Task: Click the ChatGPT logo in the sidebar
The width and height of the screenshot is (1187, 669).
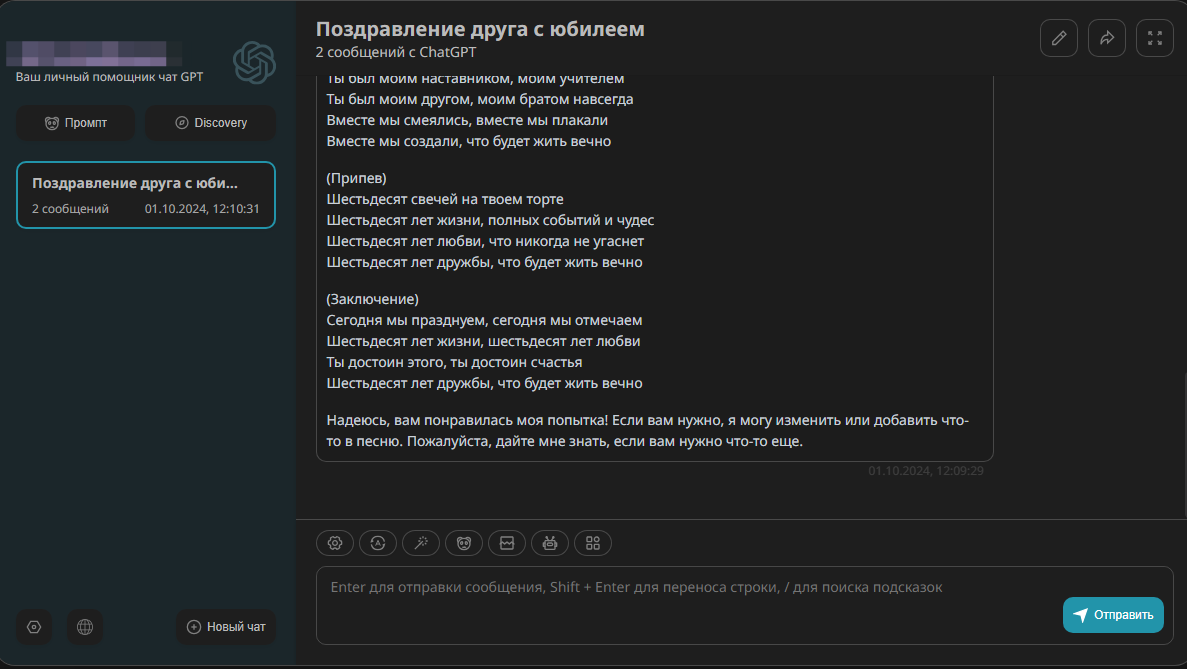Action: (254, 63)
